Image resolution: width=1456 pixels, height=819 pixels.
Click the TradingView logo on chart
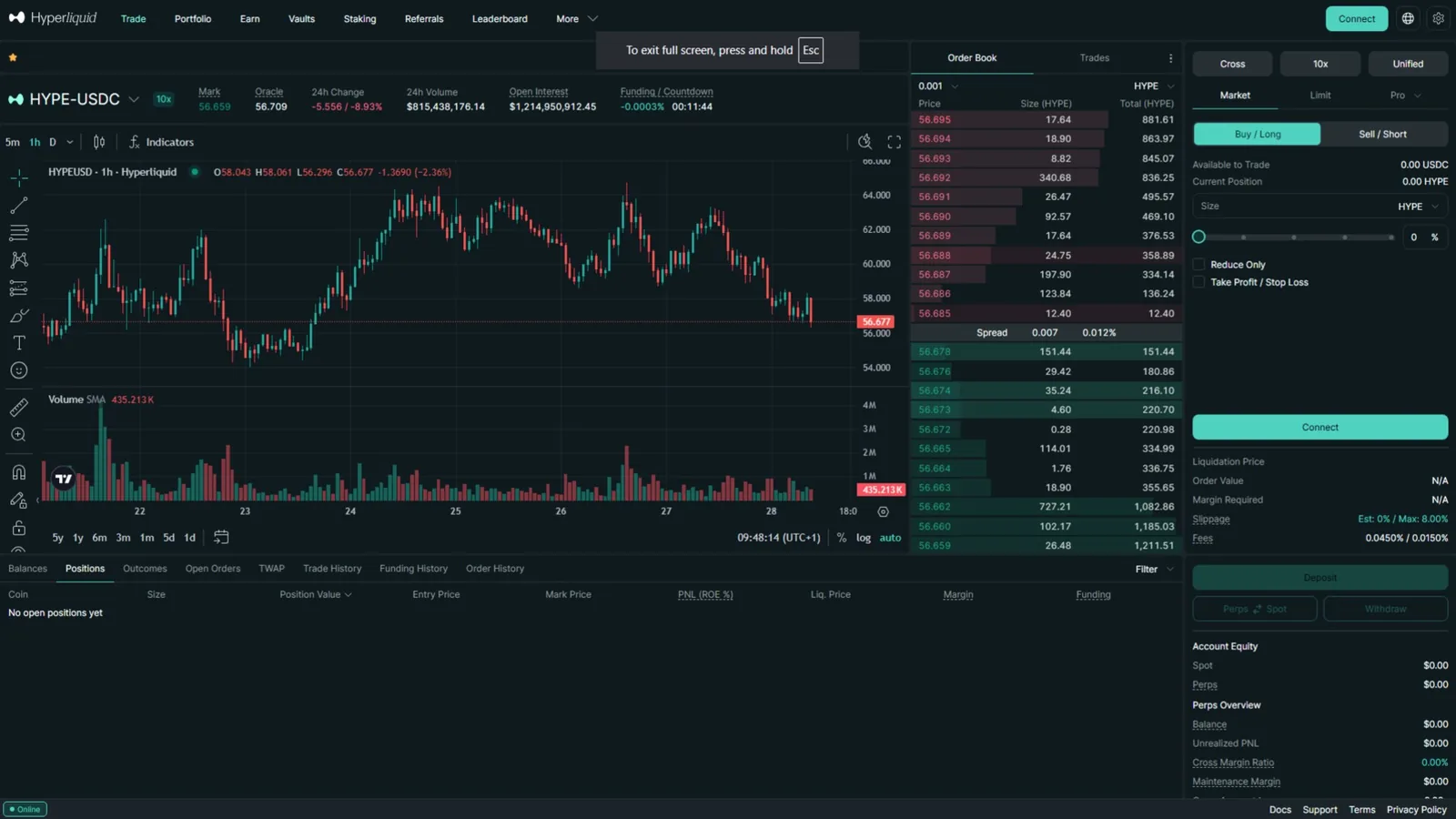coord(64,478)
